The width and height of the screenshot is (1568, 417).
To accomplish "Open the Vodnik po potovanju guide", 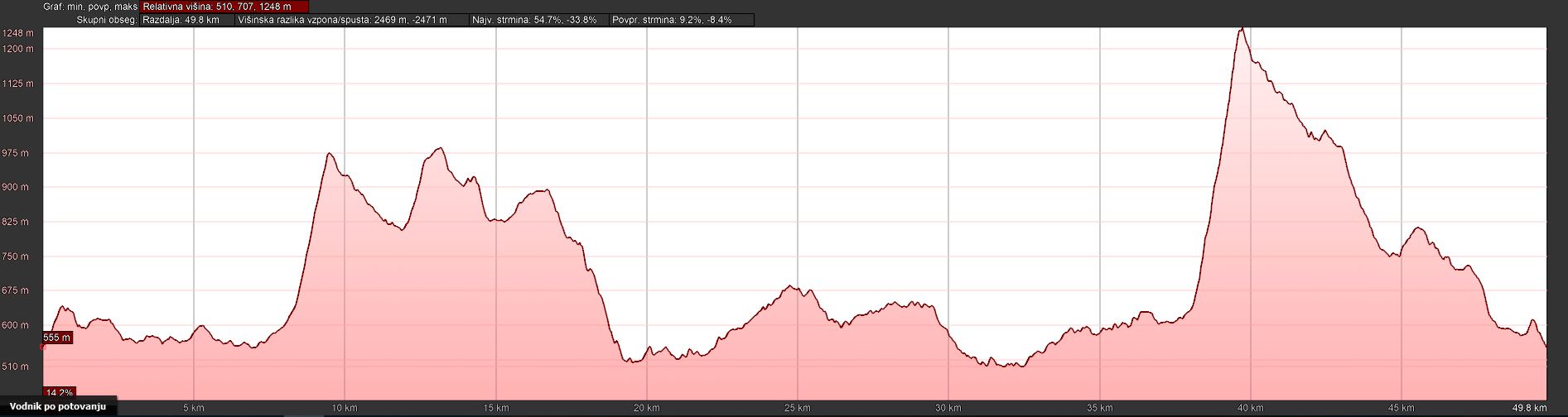I will pyautogui.click(x=58, y=407).
